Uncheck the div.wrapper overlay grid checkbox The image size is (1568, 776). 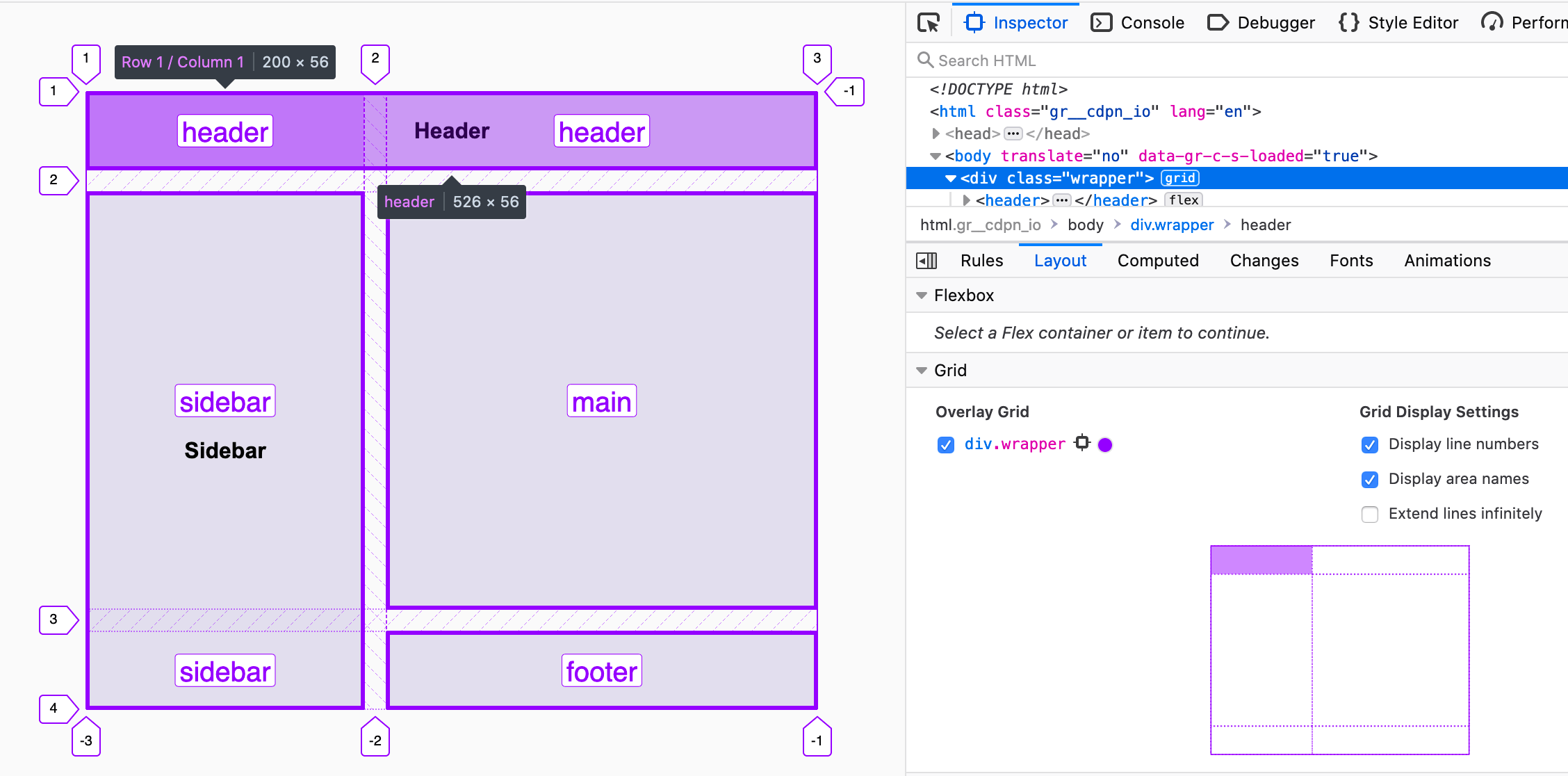[946, 445]
